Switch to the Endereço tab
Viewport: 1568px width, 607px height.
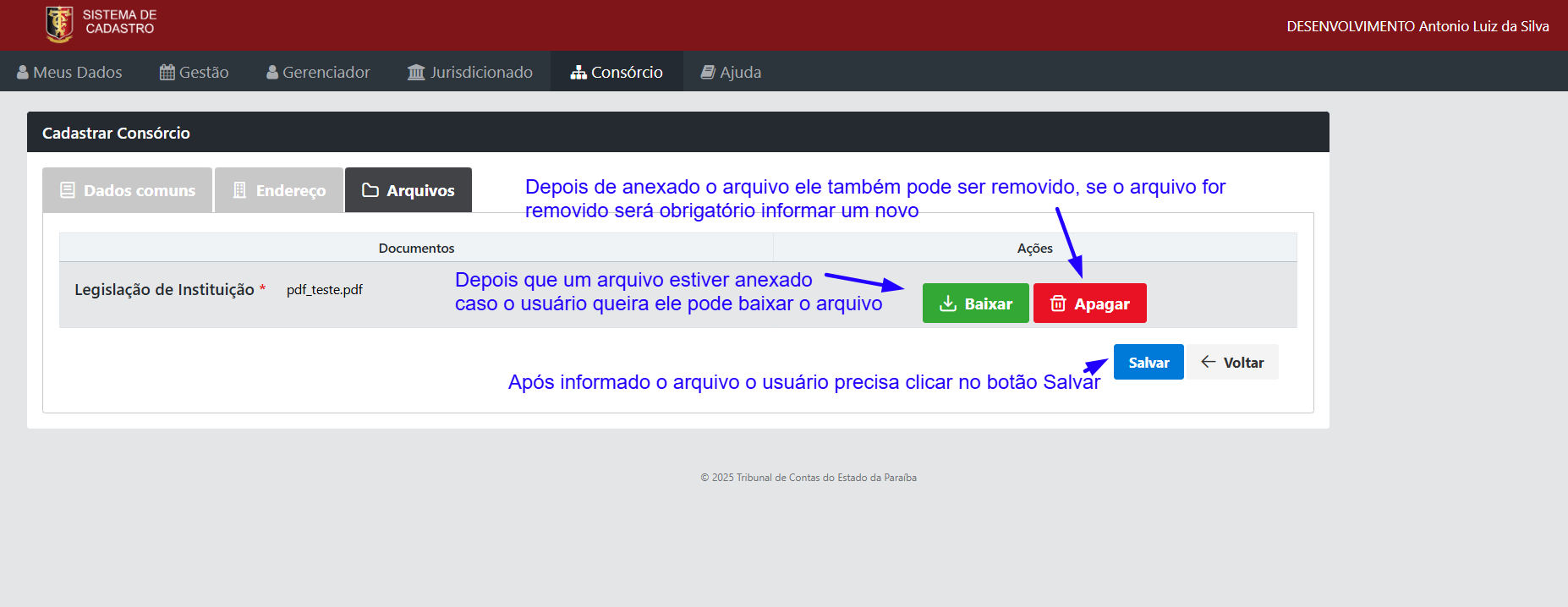tap(279, 190)
